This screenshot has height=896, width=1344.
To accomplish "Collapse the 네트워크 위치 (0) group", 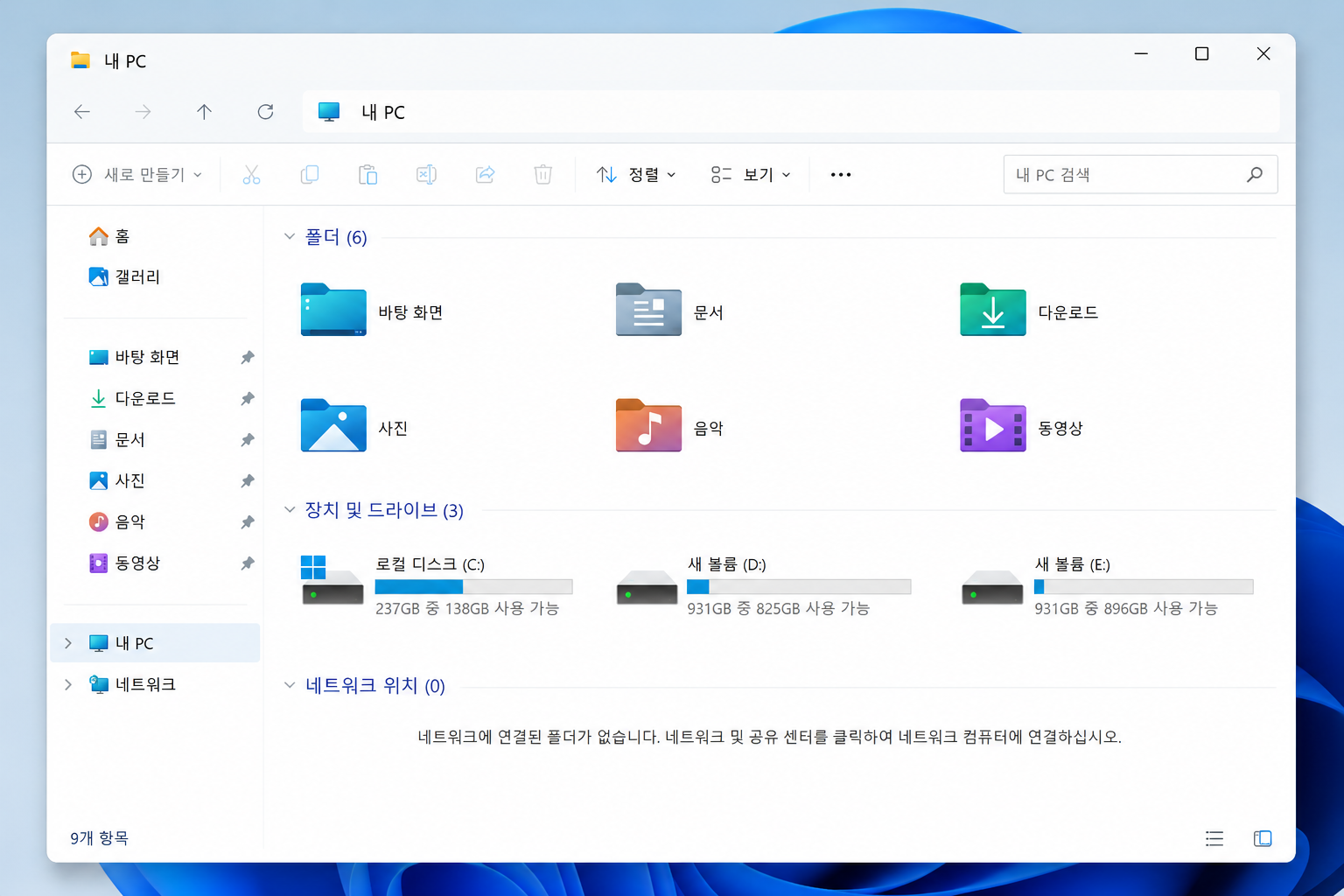I will (290, 685).
